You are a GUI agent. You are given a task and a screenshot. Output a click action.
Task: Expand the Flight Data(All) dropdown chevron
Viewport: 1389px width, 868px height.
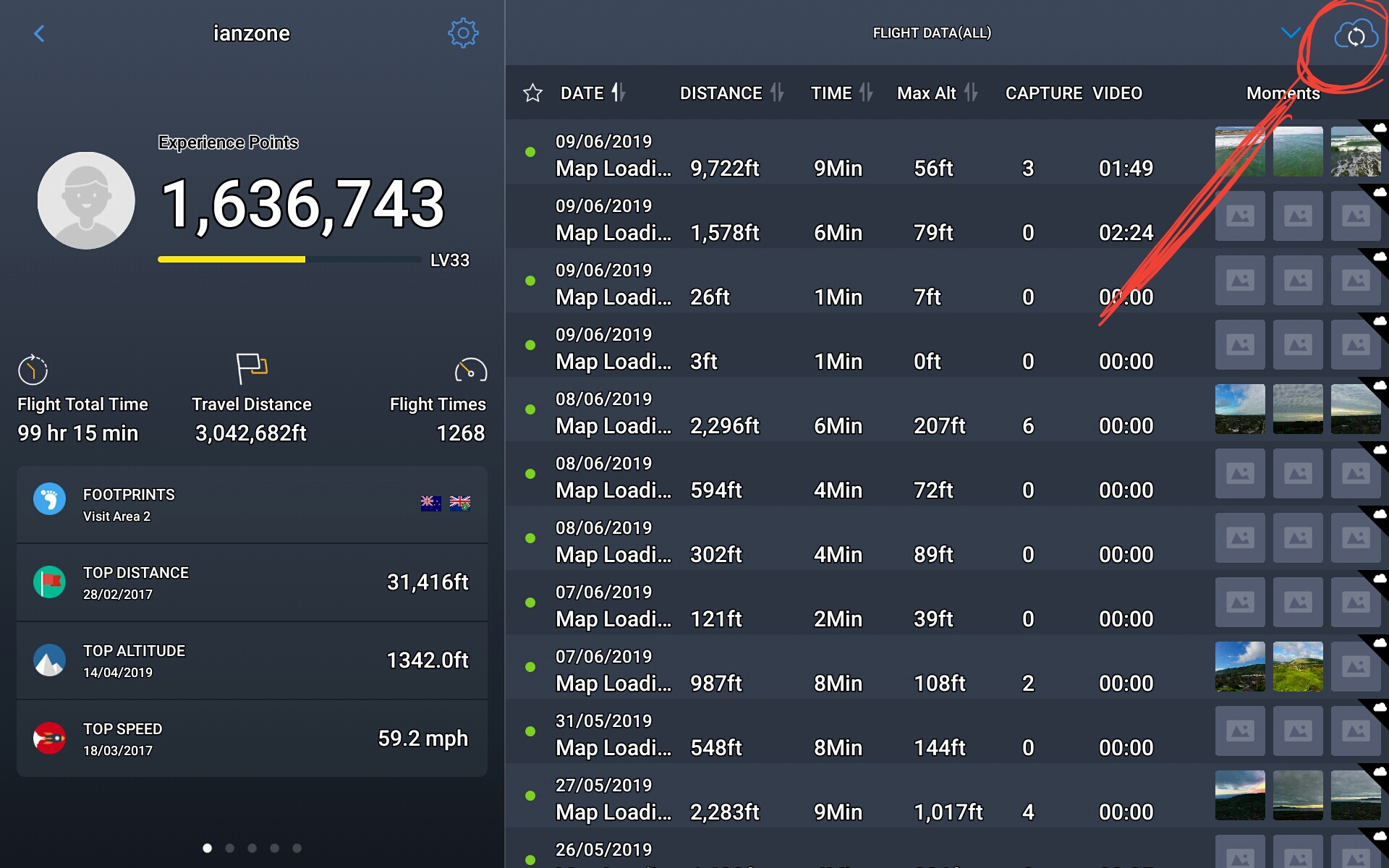pyautogui.click(x=1291, y=33)
